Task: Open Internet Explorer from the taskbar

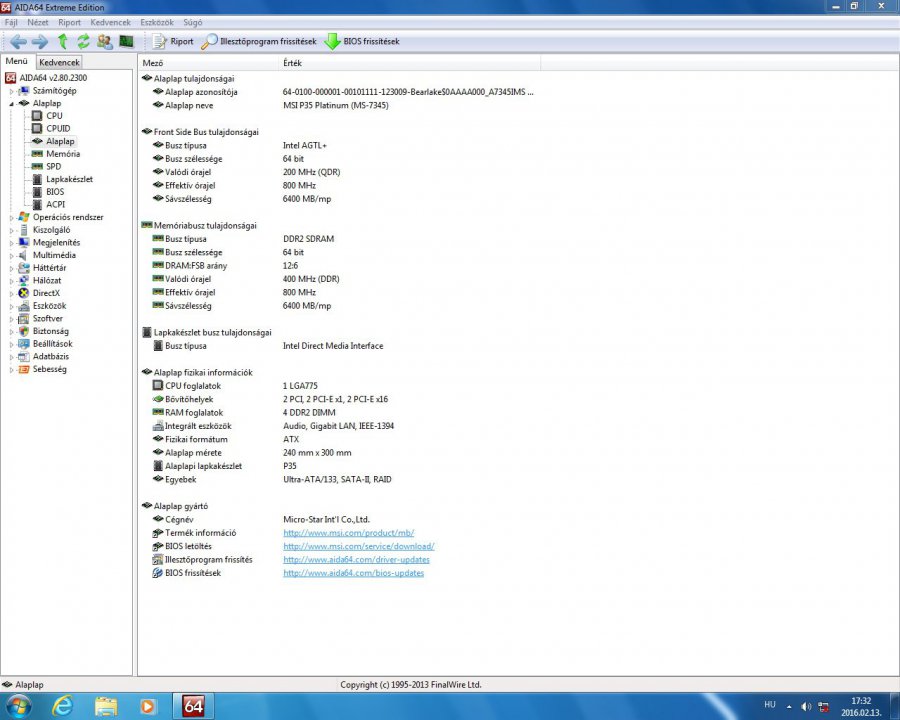Action: point(62,706)
